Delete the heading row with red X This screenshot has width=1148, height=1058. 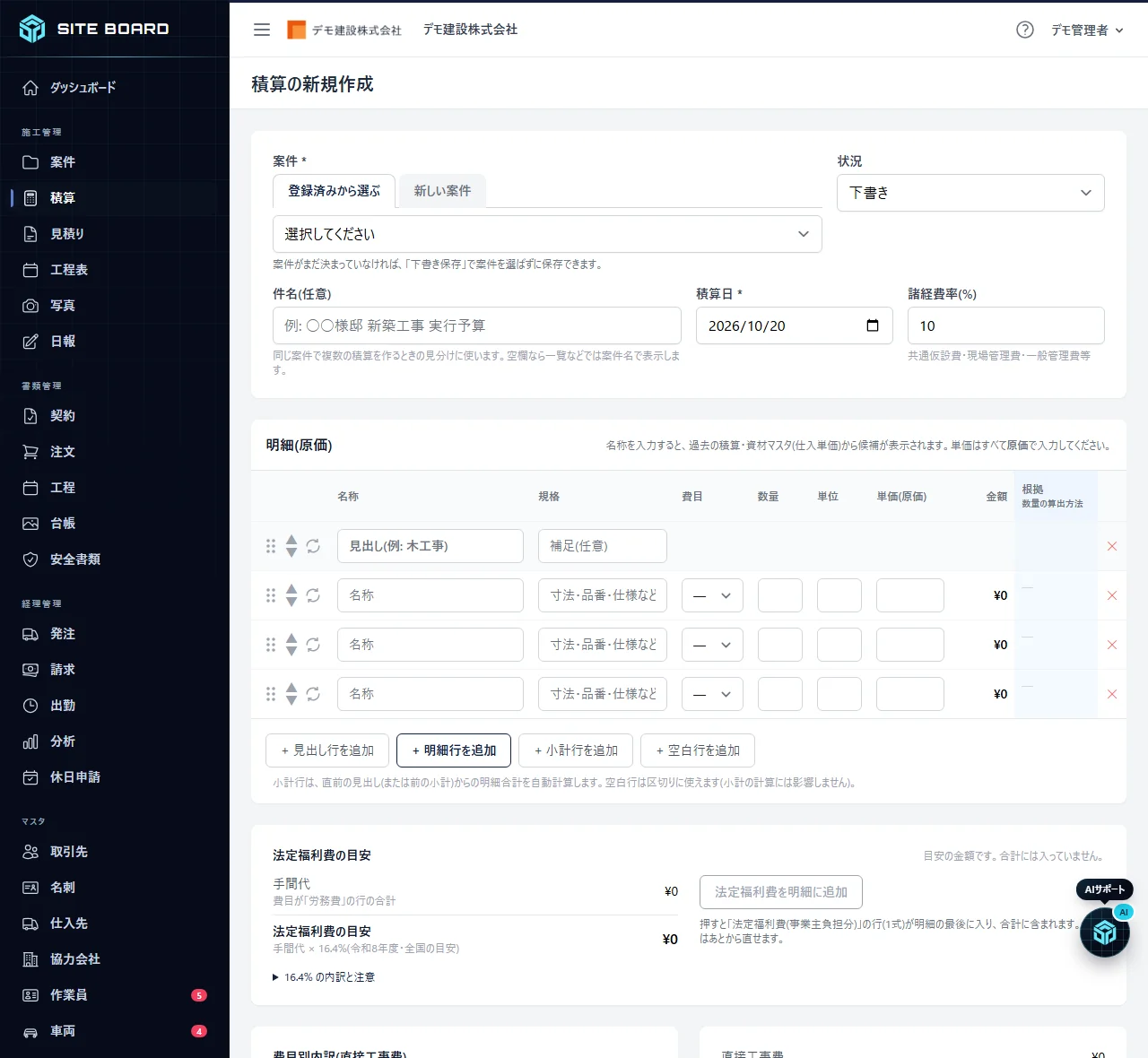click(1112, 546)
